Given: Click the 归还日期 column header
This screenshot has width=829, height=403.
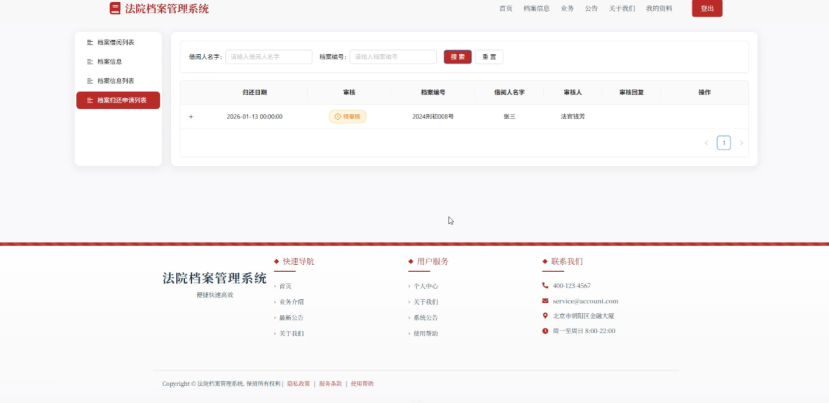Looking at the screenshot, I should pos(255,93).
